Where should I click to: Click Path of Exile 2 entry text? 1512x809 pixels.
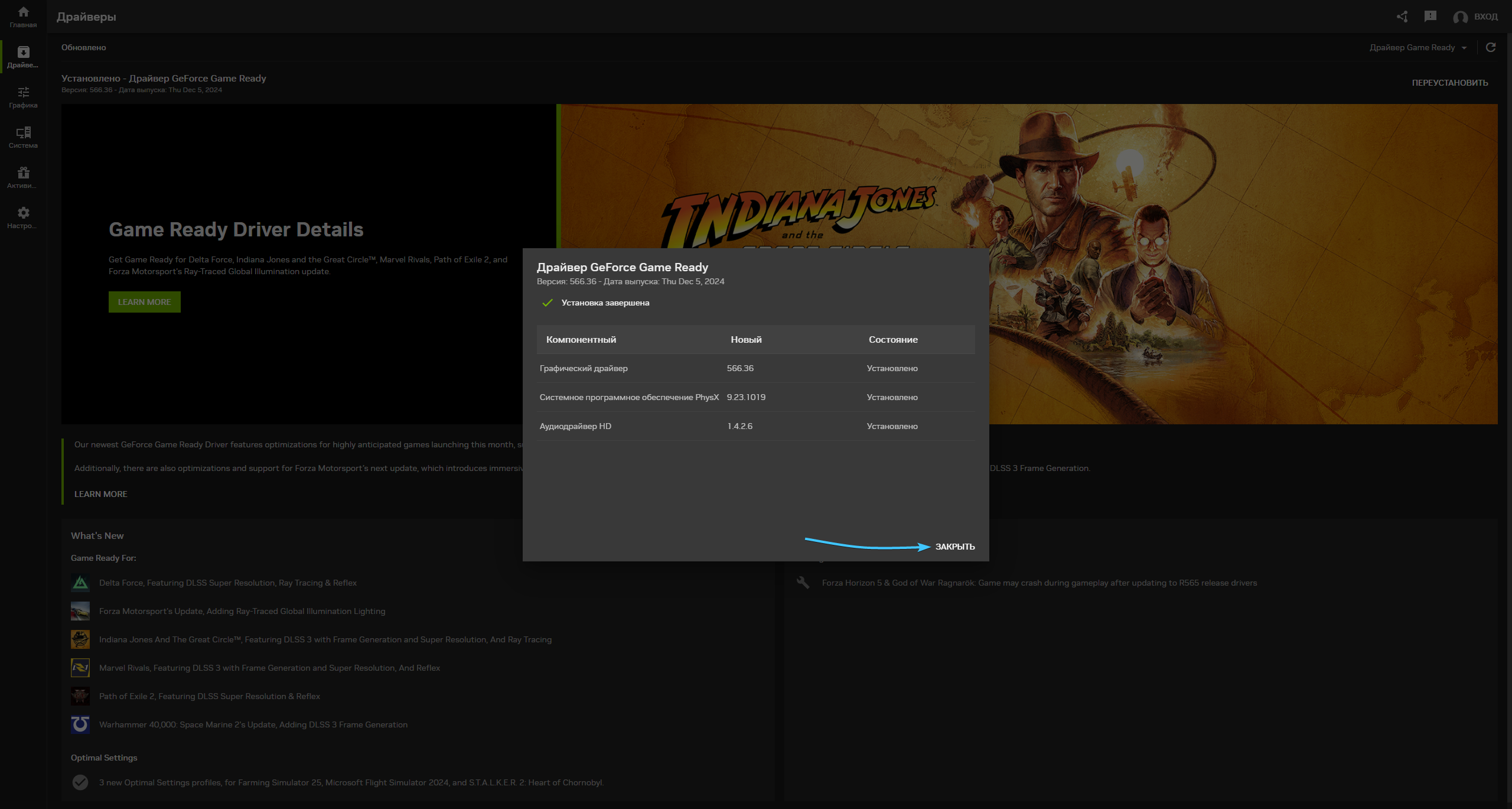point(210,696)
